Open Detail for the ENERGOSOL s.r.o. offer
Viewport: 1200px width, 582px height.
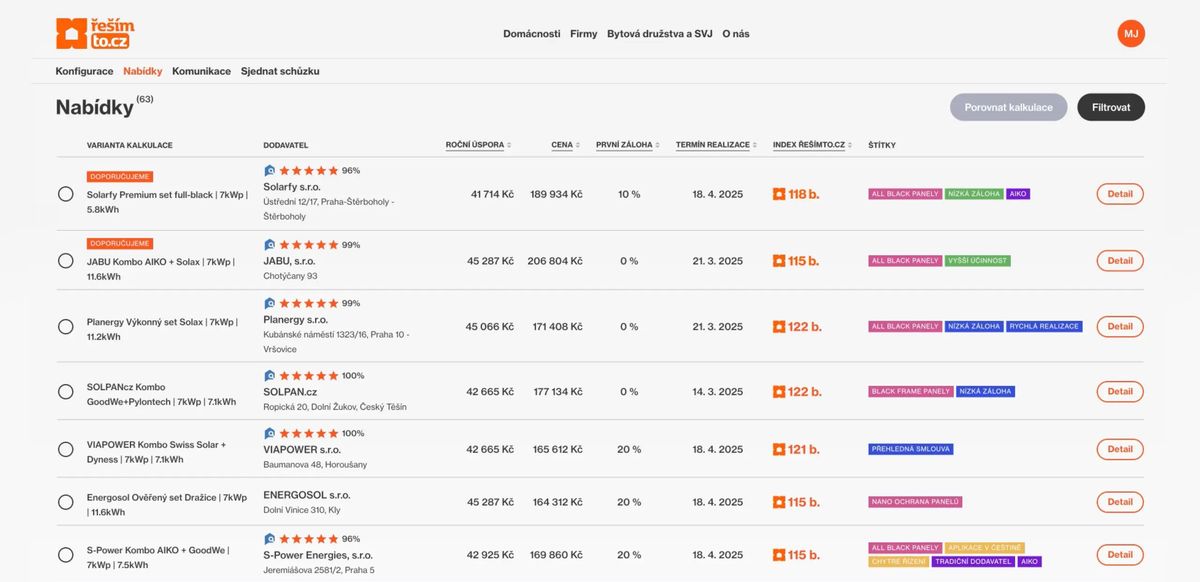tap(1120, 502)
